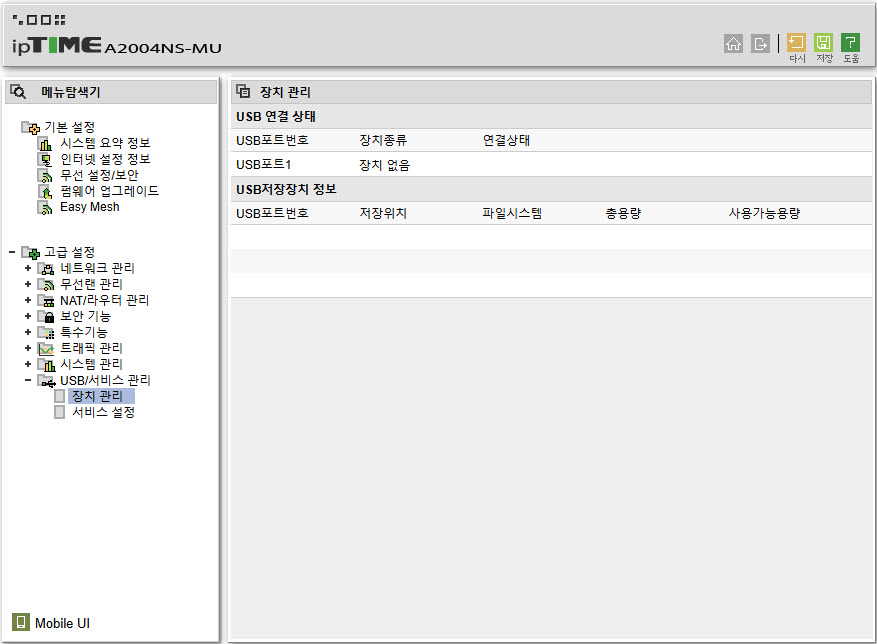
Task: Click the 저장위치 column header
Action: point(383,213)
